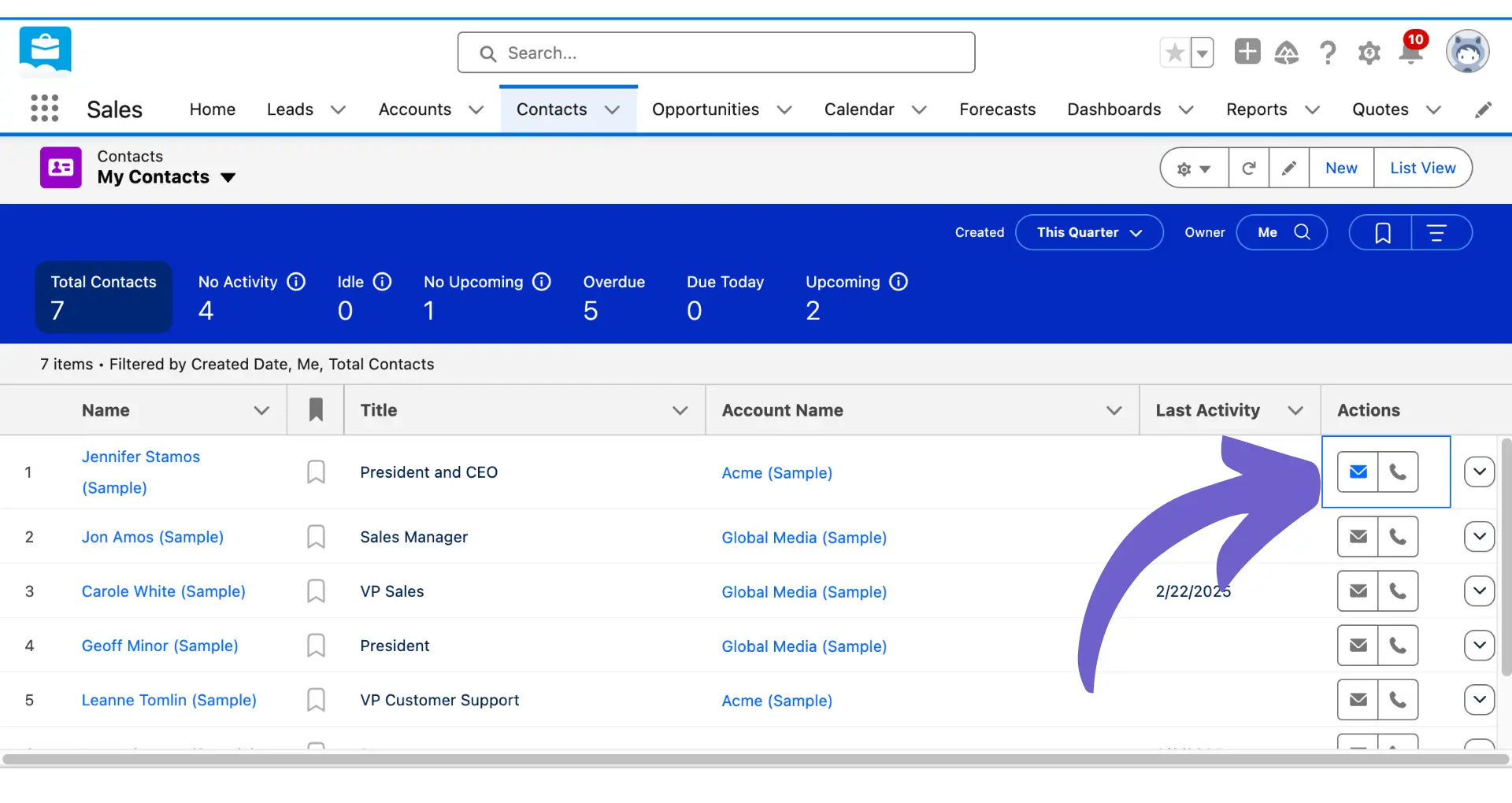Screen dimensions: 1512x803
Task: Open the Favorites list dropdown arrow
Action: [1202, 53]
